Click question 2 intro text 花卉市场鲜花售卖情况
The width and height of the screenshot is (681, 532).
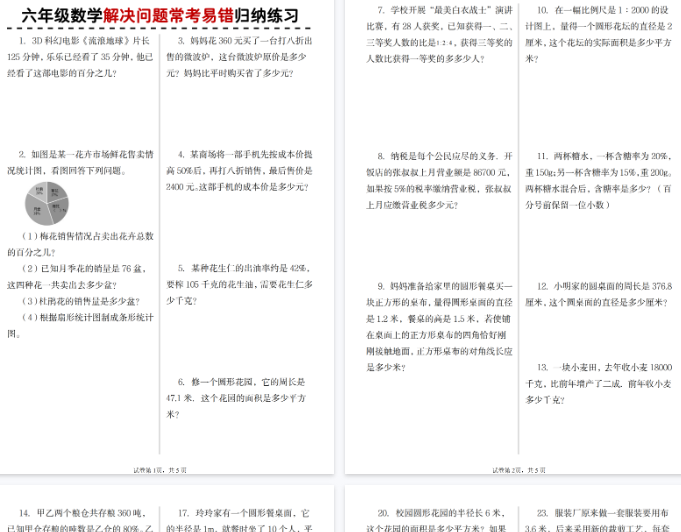coord(80,162)
